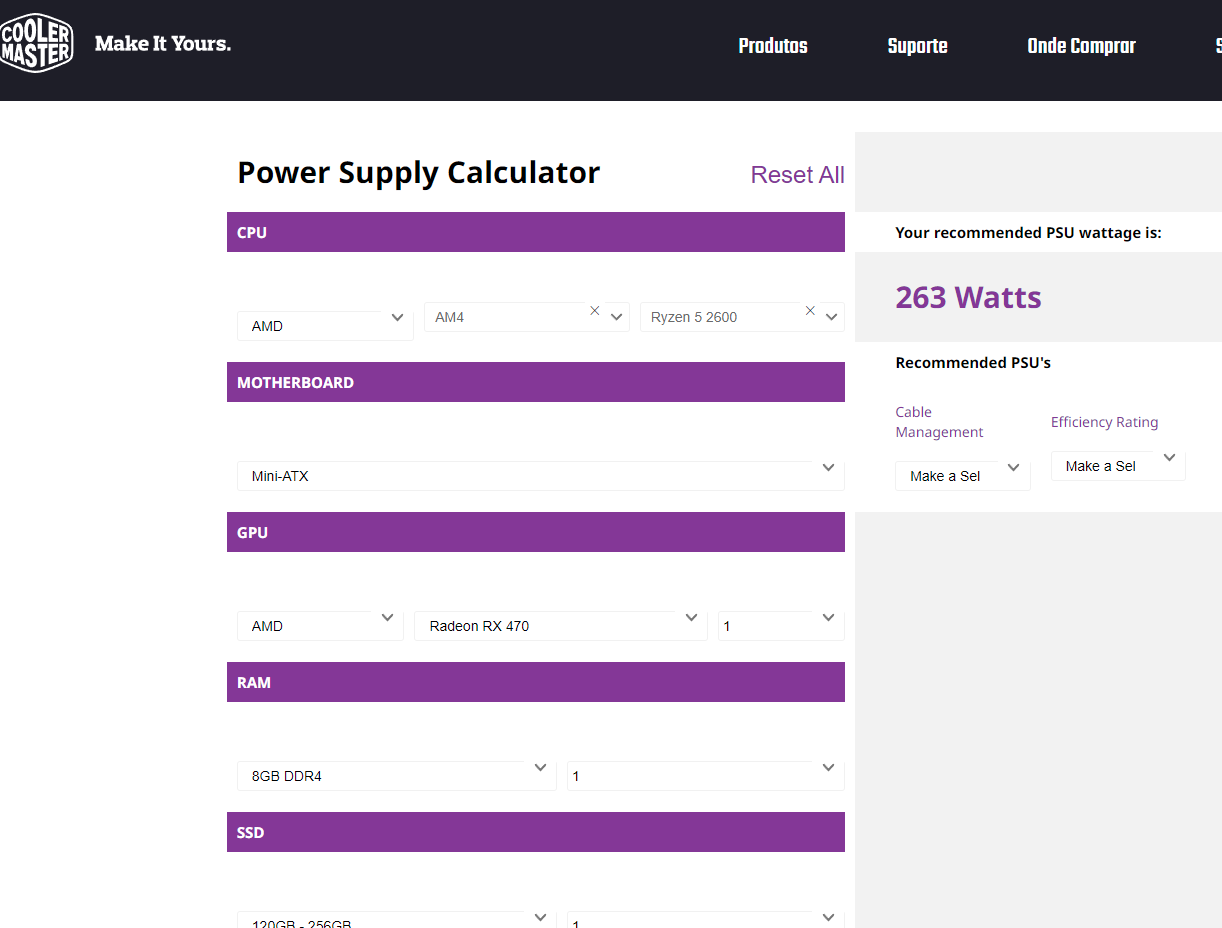Click the Cable Management label
This screenshot has height=928, width=1222.
click(x=939, y=422)
